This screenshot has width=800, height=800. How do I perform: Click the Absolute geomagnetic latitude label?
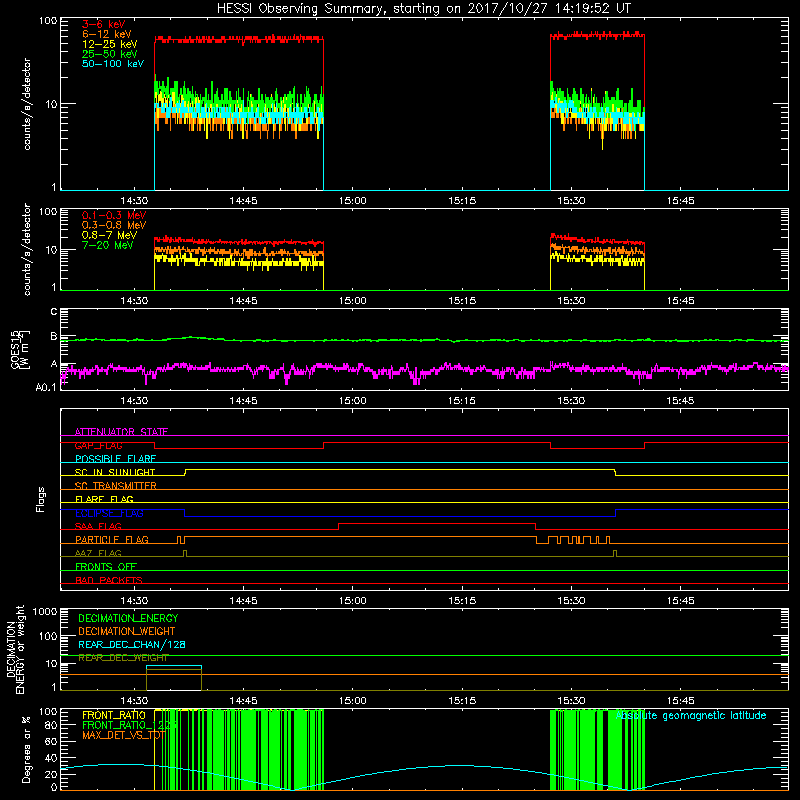[691, 716]
